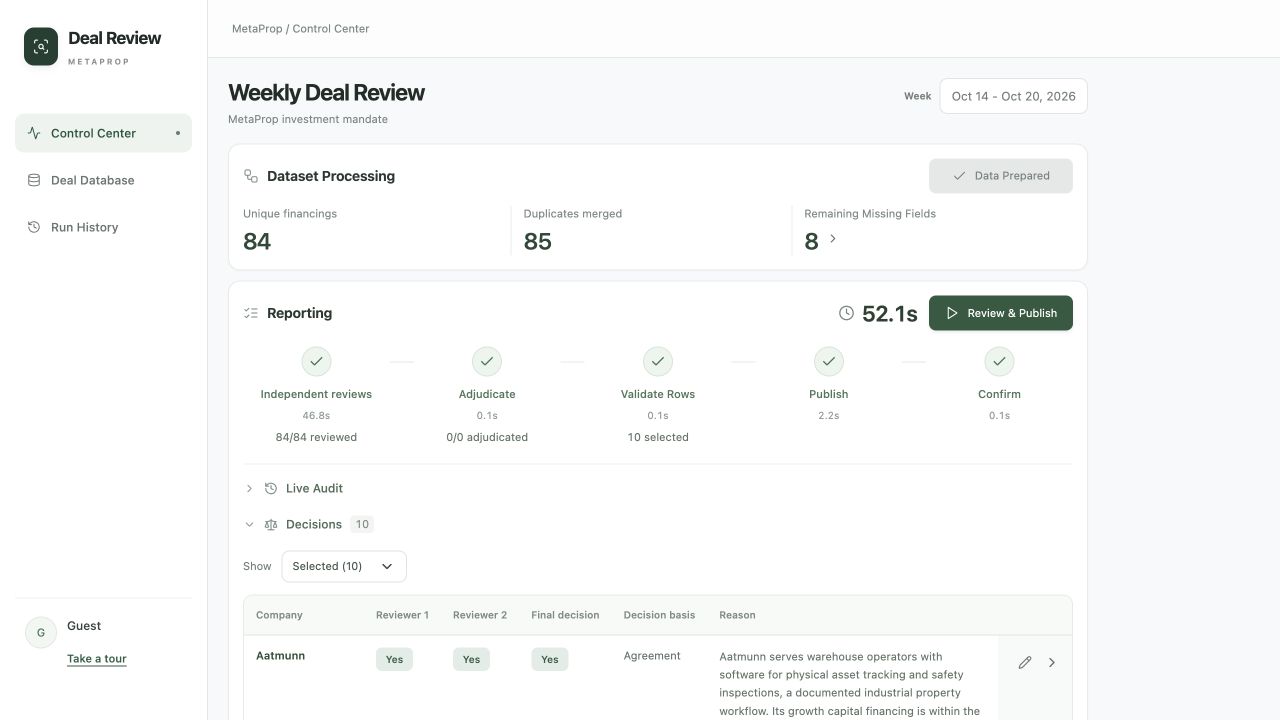Open the Run History page
Viewport: 1280px width, 720px height.
(x=103, y=227)
